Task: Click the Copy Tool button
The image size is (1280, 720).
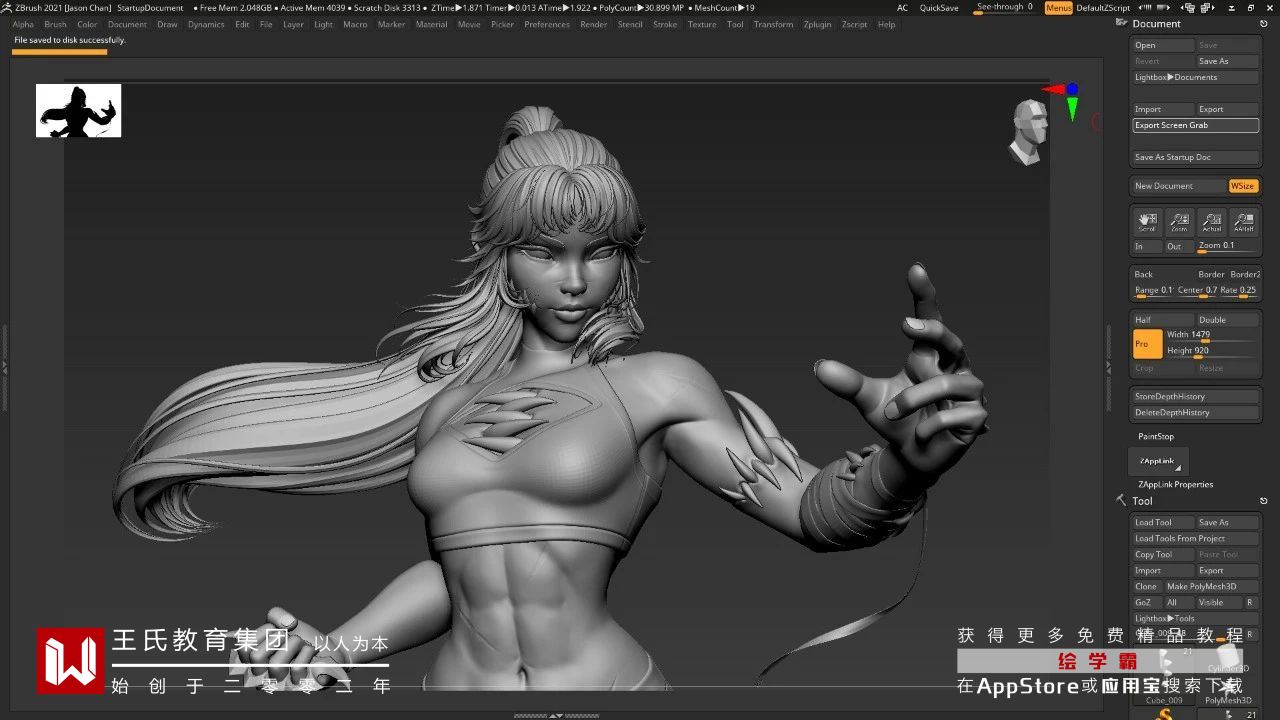Action: tap(1163, 554)
